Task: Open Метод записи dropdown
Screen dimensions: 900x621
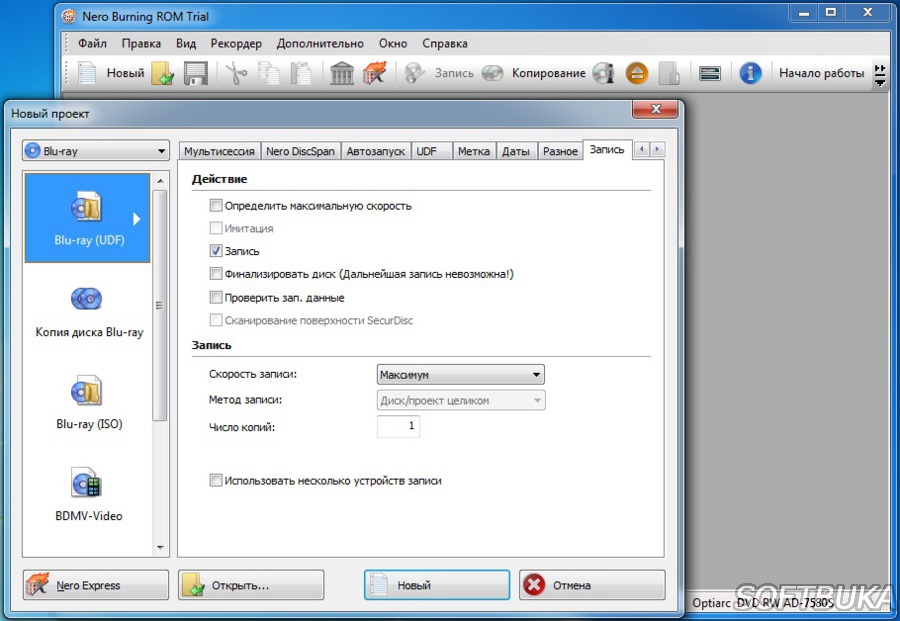Action: (x=460, y=401)
